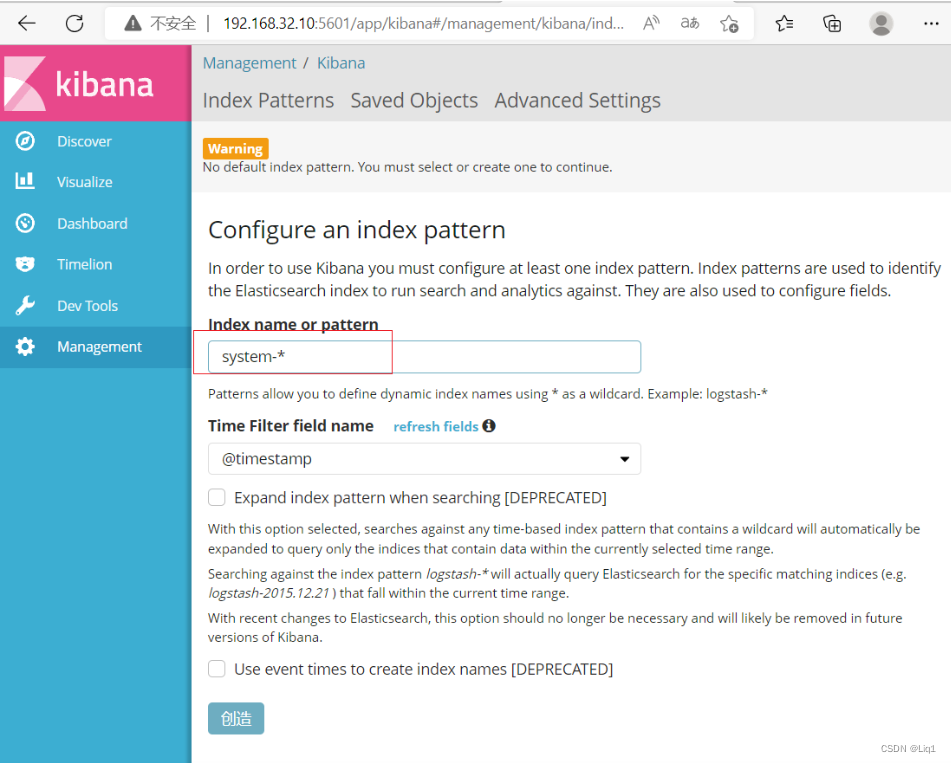Reload the page with refresh icon
Viewport: 951px width, 763px height.
[x=75, y=24]
